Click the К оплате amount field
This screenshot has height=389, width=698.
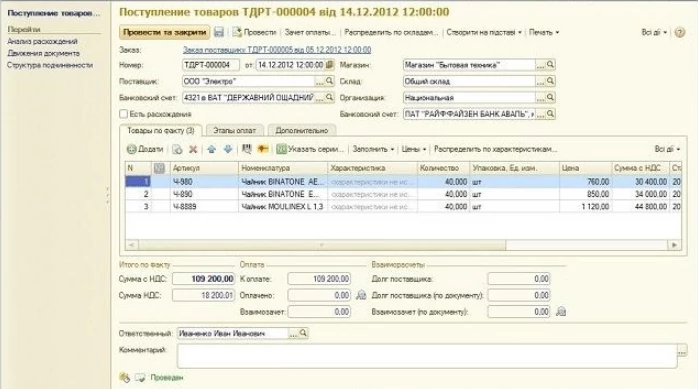pyautogui.click(x=319, y=279)
